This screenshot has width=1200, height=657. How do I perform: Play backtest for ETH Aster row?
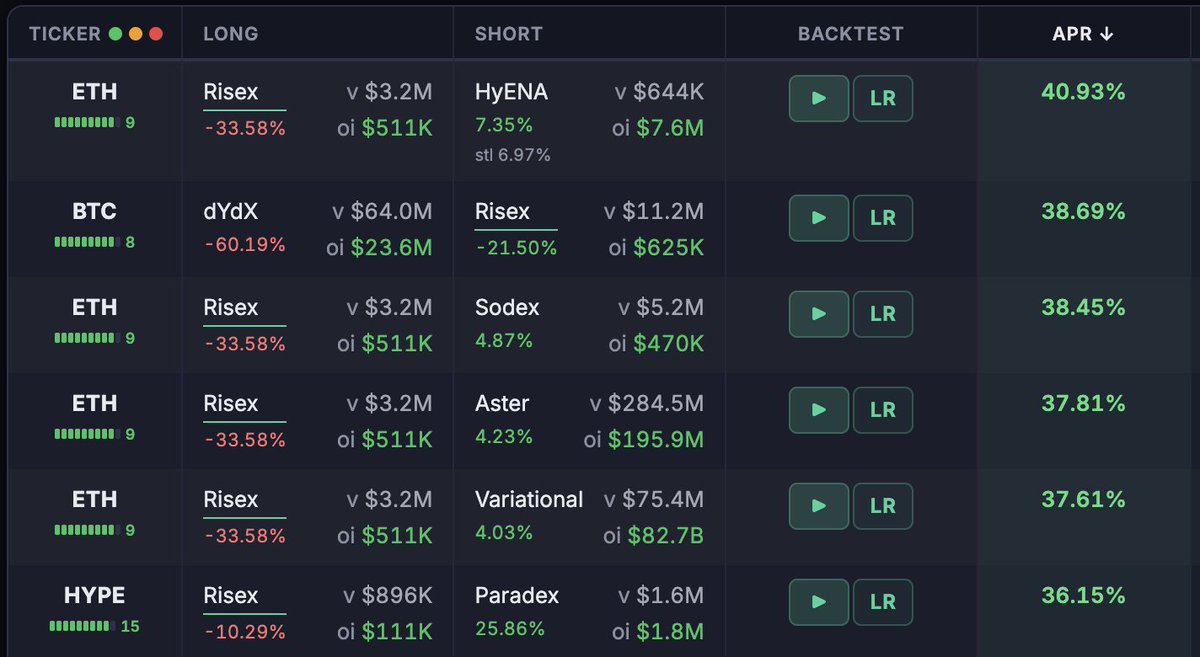(x=819, y=410)
